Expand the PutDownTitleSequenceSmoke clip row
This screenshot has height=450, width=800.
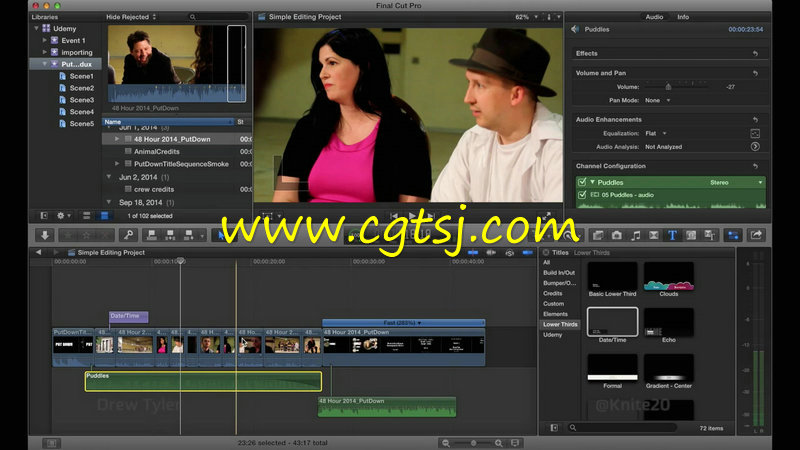(117, 164)
